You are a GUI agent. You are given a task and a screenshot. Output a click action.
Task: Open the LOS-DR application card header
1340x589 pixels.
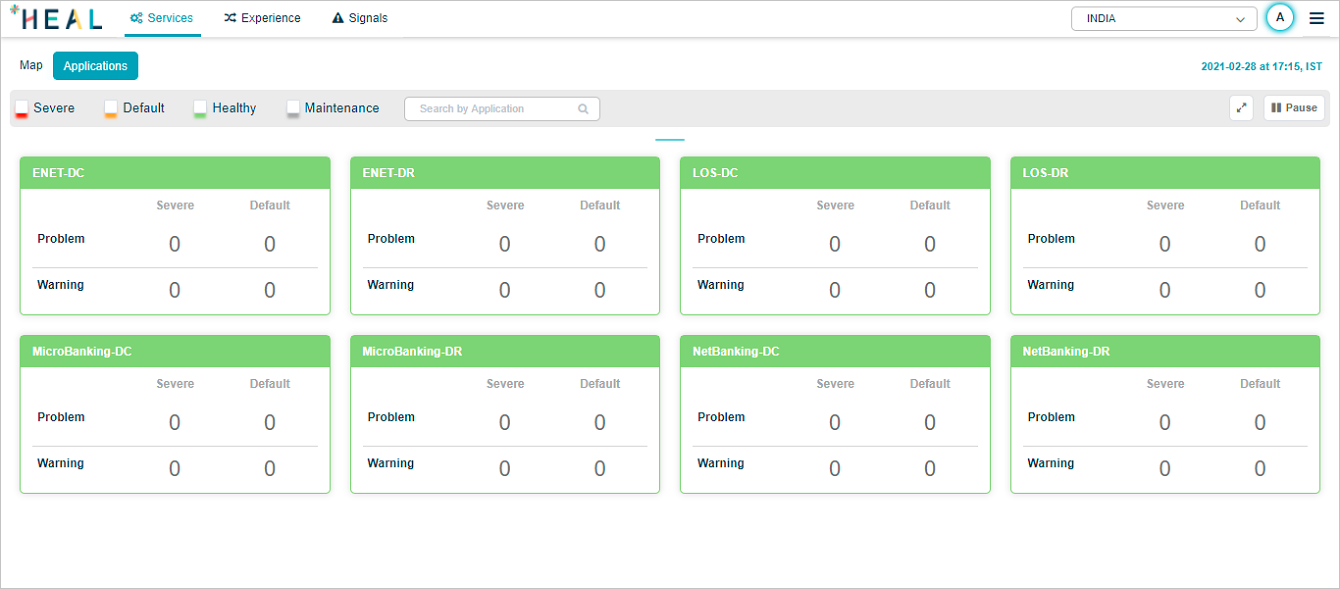(1165, 173)
